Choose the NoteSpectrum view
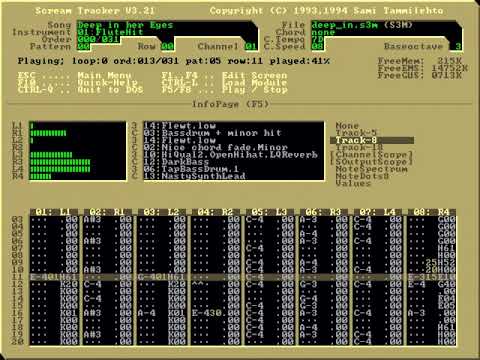Viewport: 480px width, 360px height. (x=371, y=169)
